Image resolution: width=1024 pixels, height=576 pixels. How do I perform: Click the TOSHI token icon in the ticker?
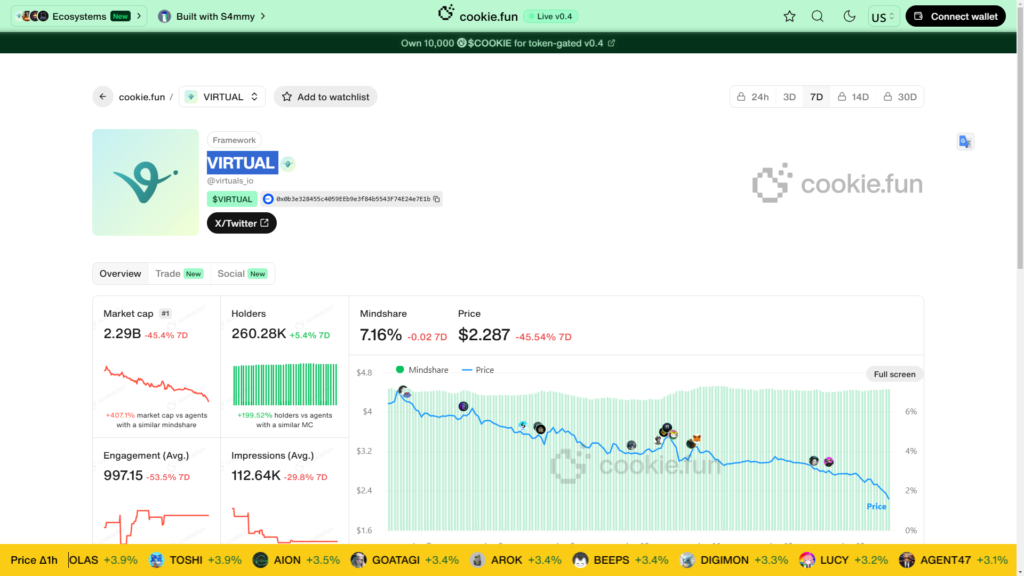coord(155,560)
